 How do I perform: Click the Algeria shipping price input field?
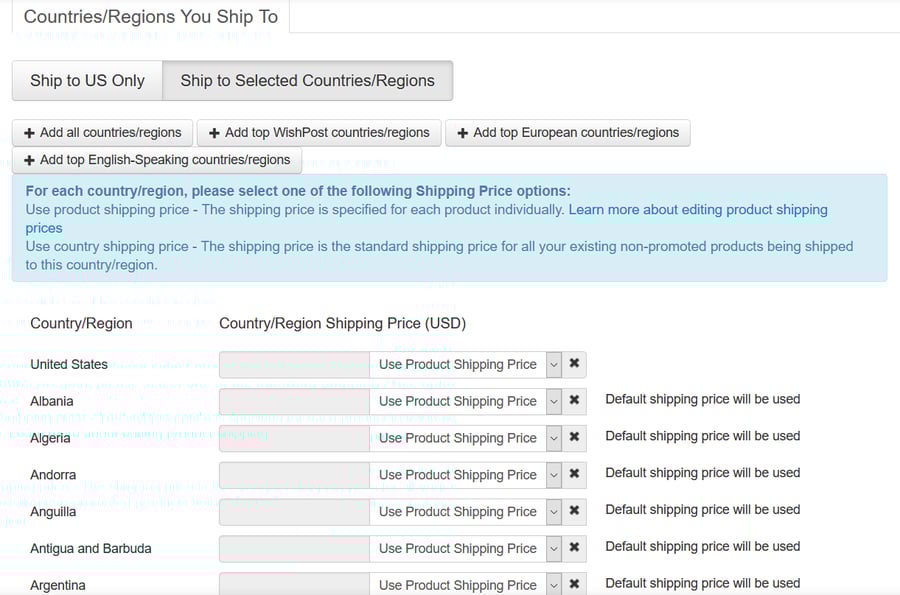[294, 438]
